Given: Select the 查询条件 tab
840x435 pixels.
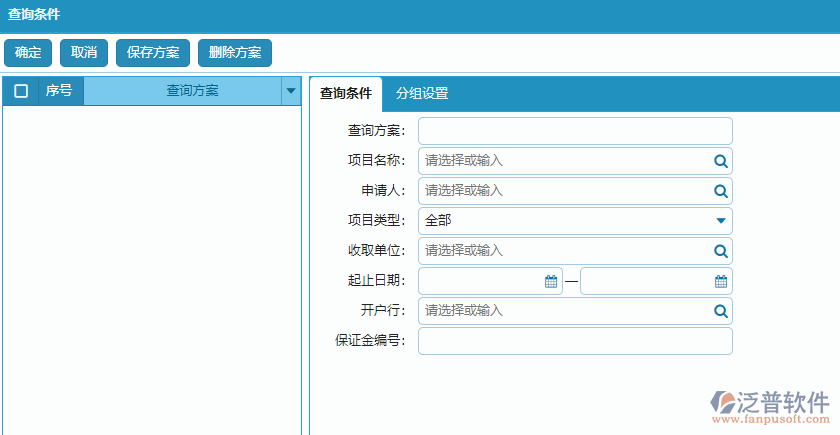Looking at the screenshot, I should [346, 94].
